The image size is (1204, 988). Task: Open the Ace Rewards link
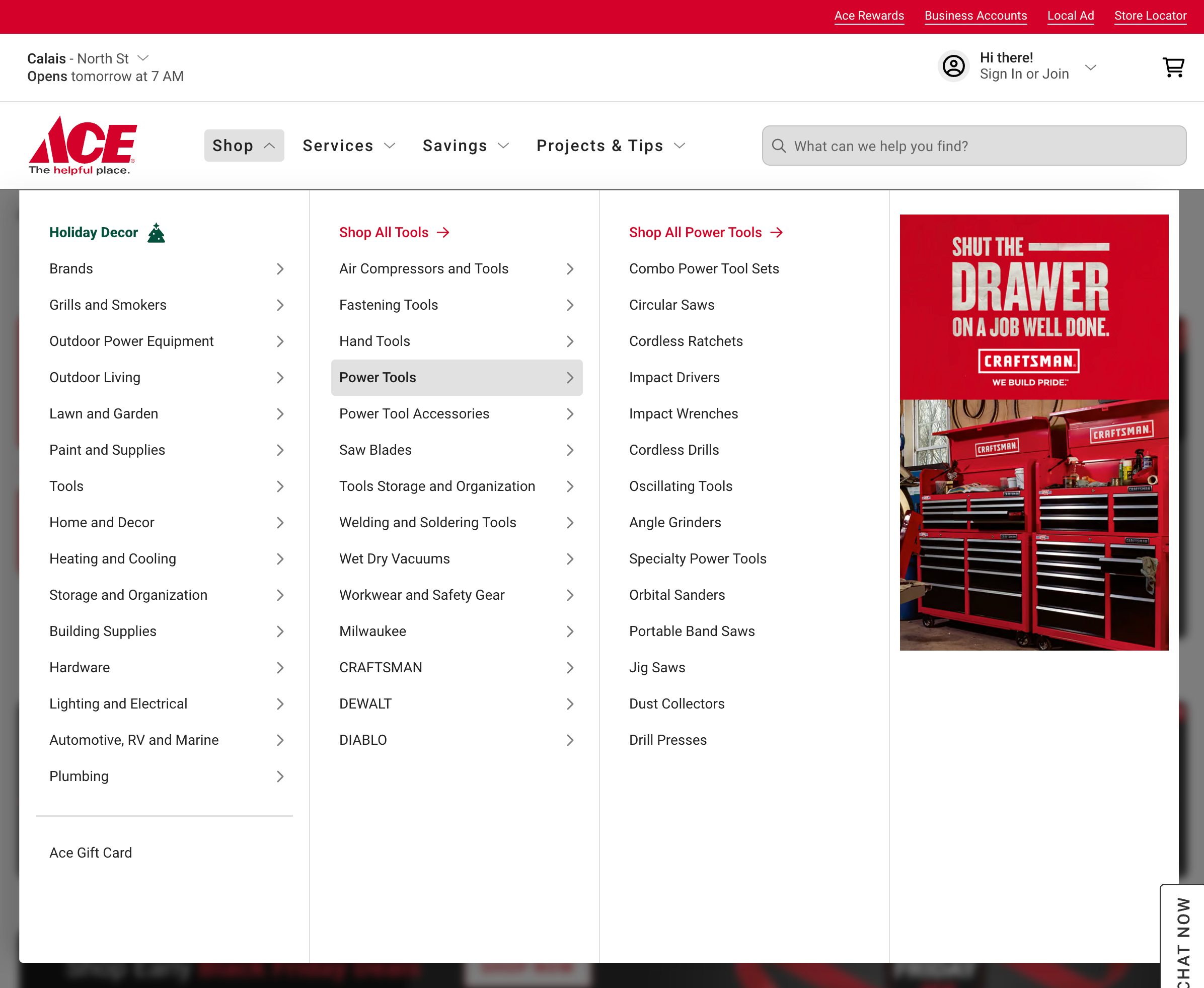pos(869,16)
